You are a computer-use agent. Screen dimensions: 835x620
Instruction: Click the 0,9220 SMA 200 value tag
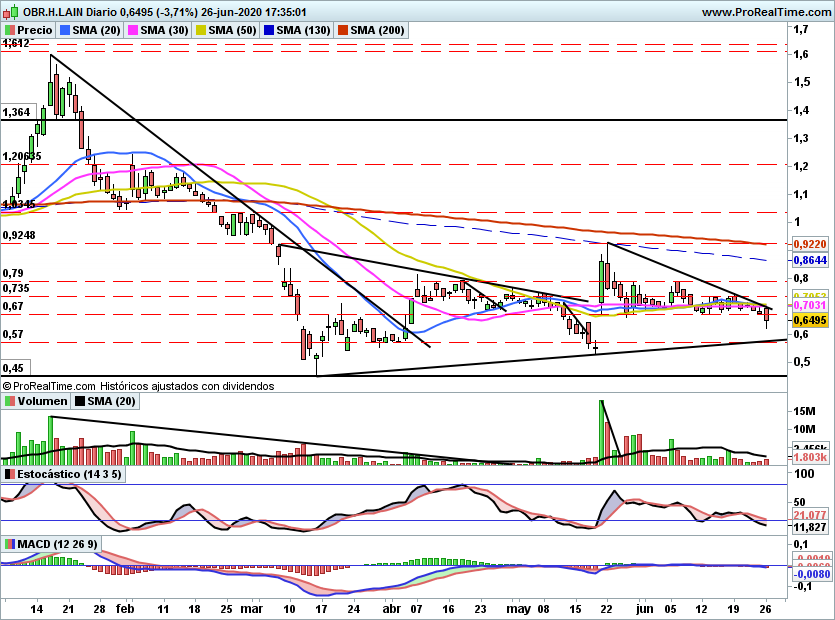811,244
